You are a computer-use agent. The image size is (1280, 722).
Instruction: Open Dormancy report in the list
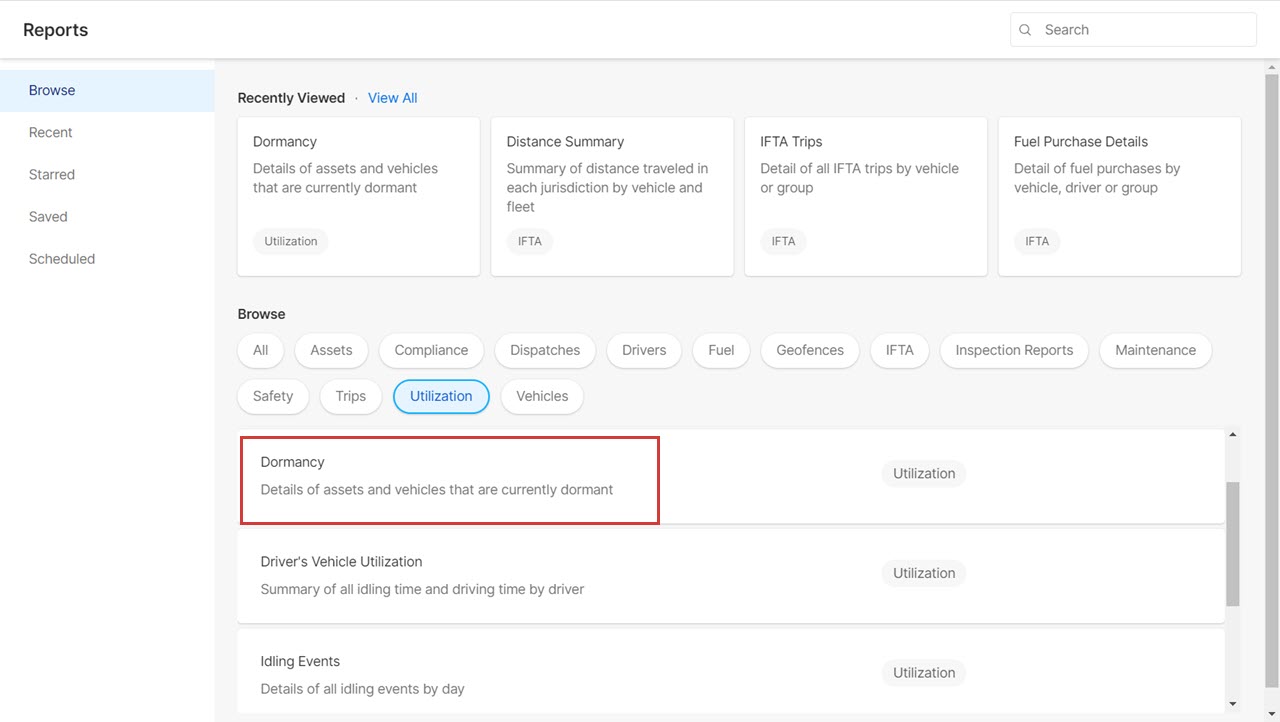coord(731,477)
